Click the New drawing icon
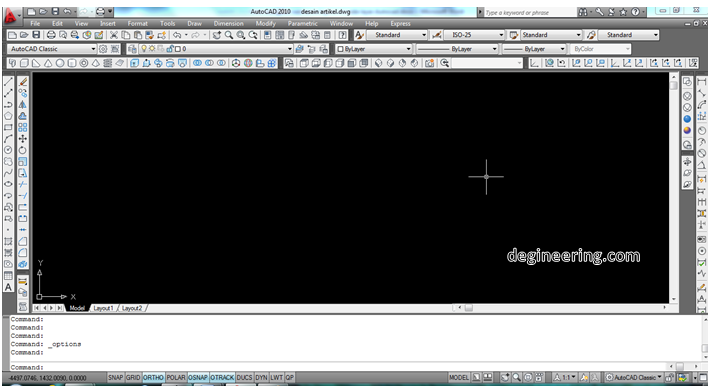711x390 pixels. 13,35
